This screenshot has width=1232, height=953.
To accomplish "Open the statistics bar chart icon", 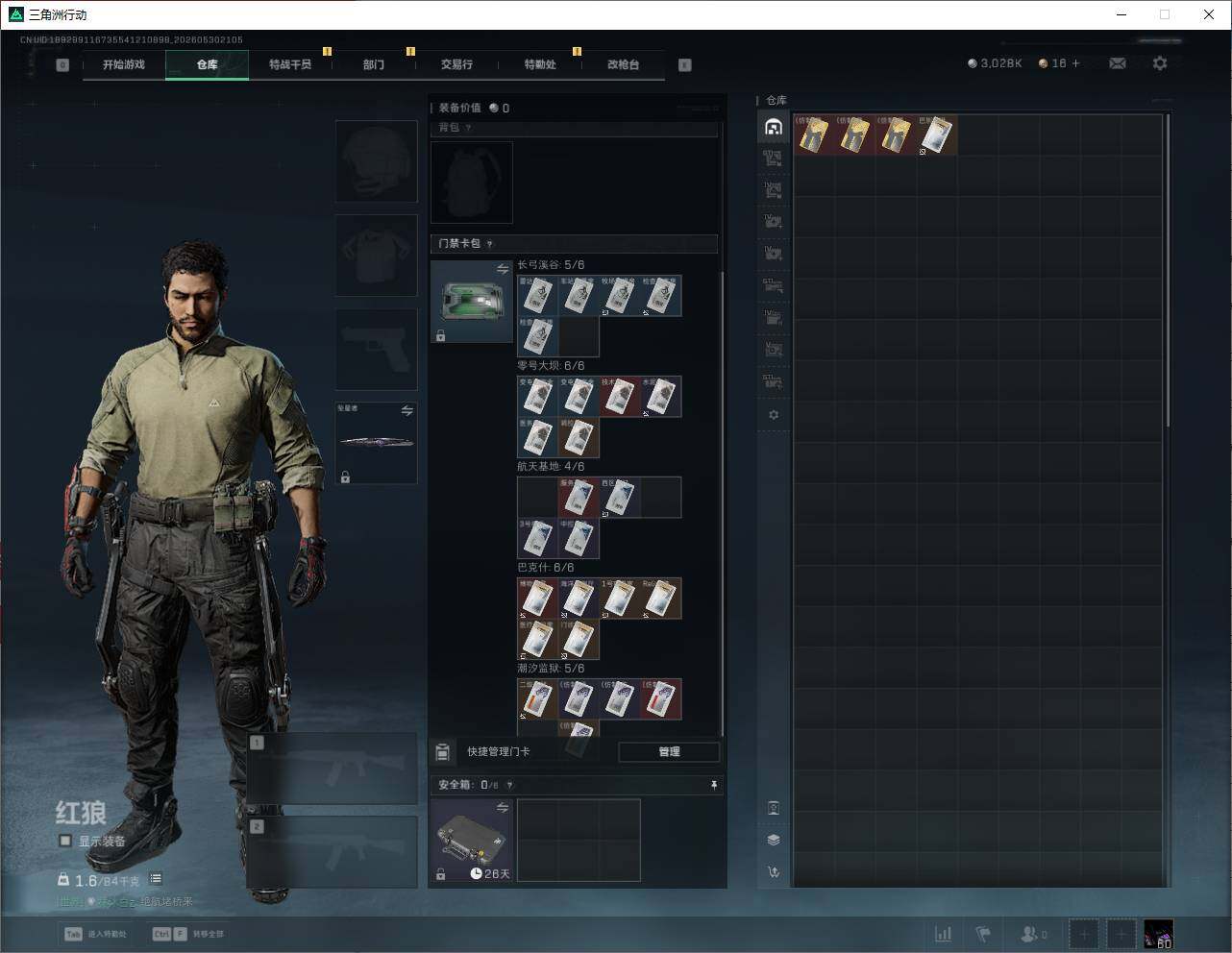I will click(944, 934).
